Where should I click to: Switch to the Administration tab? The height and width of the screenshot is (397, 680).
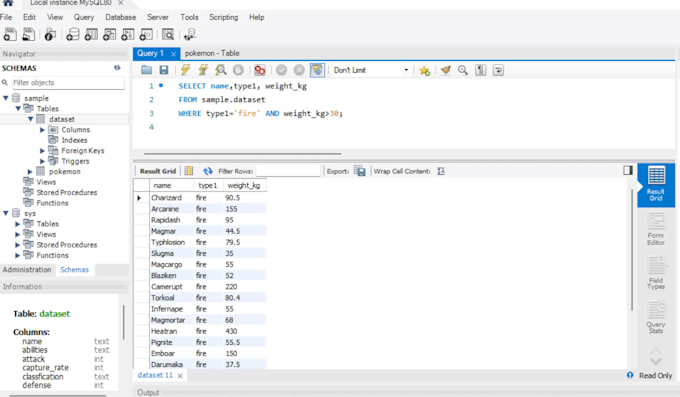click(27, 269)
